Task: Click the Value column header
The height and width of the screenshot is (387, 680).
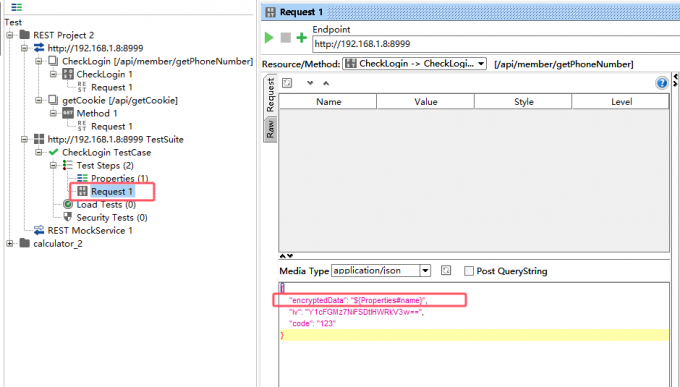Action: 425,102
